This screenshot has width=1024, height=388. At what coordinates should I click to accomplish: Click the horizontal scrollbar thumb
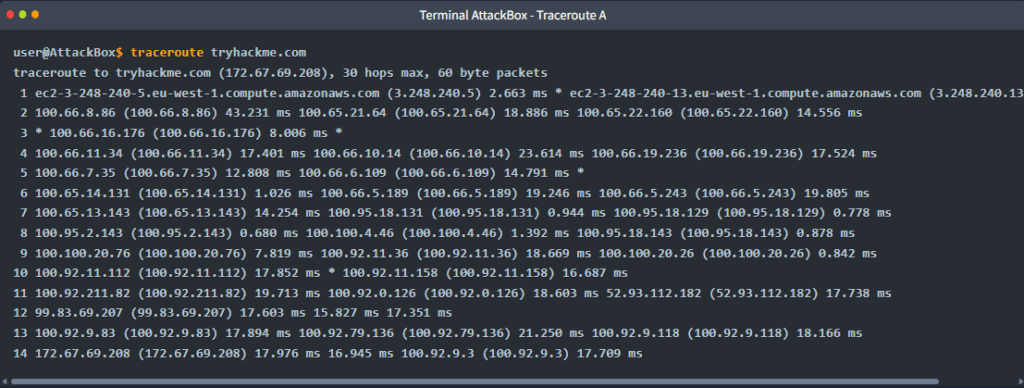click(x=475, y=381)
